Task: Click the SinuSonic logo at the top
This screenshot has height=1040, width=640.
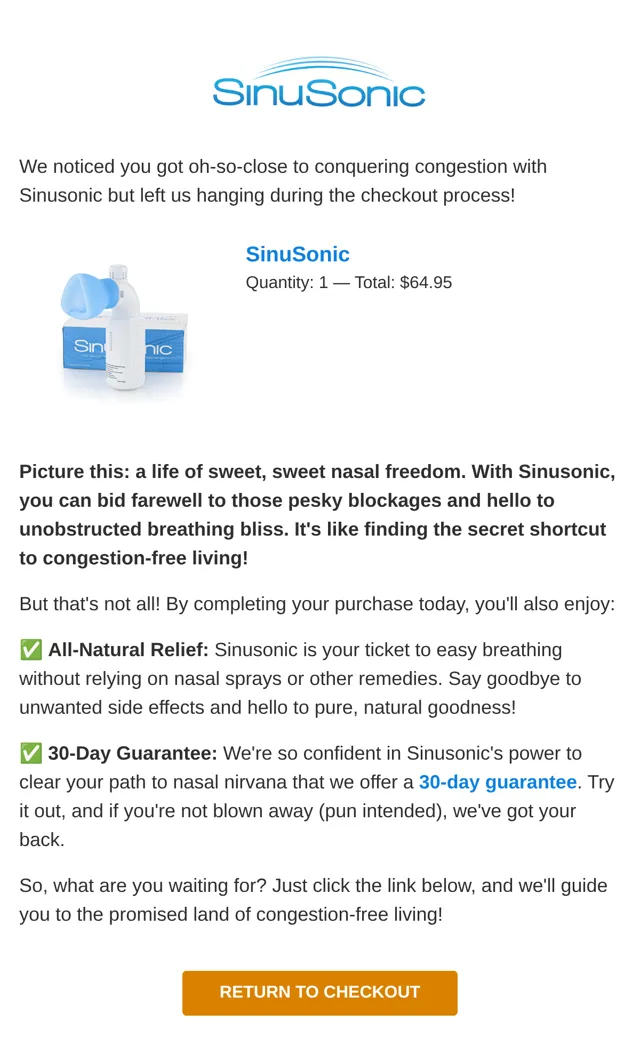Action: [319, 84]
